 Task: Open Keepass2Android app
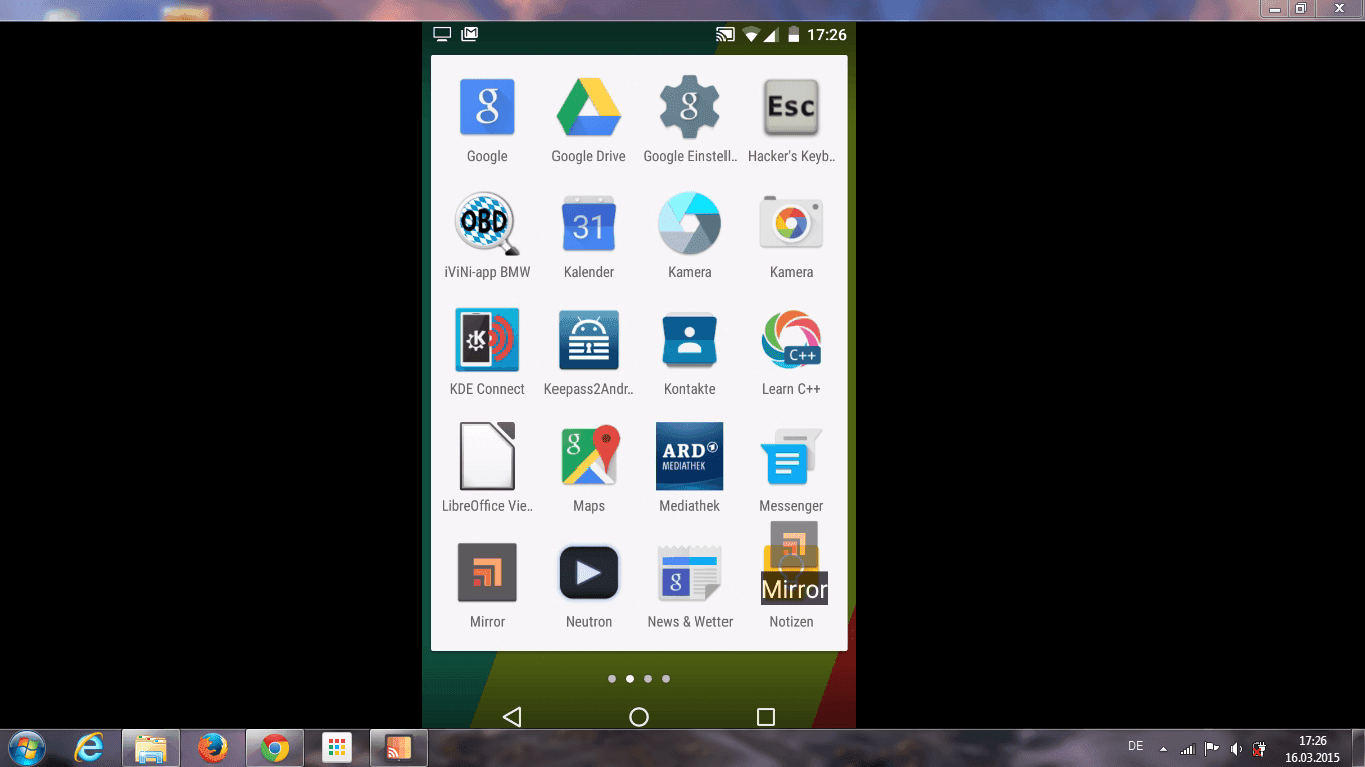pyautogui.click(x=589, y=340)
